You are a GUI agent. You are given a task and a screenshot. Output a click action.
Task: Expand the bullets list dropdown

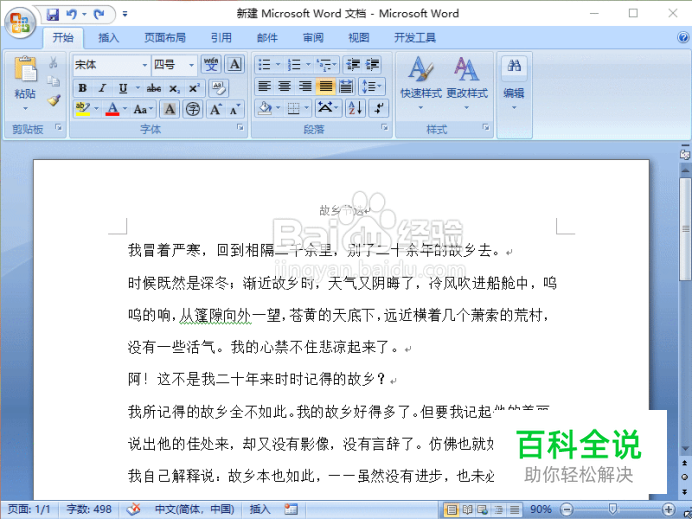[278, 65]
